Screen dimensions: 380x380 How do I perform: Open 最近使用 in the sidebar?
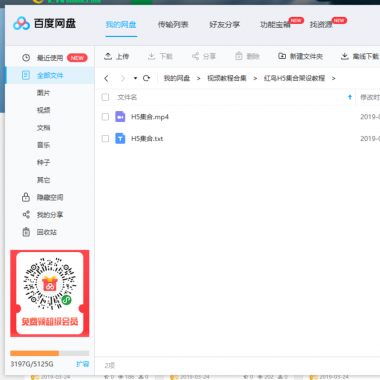[50, 58]
